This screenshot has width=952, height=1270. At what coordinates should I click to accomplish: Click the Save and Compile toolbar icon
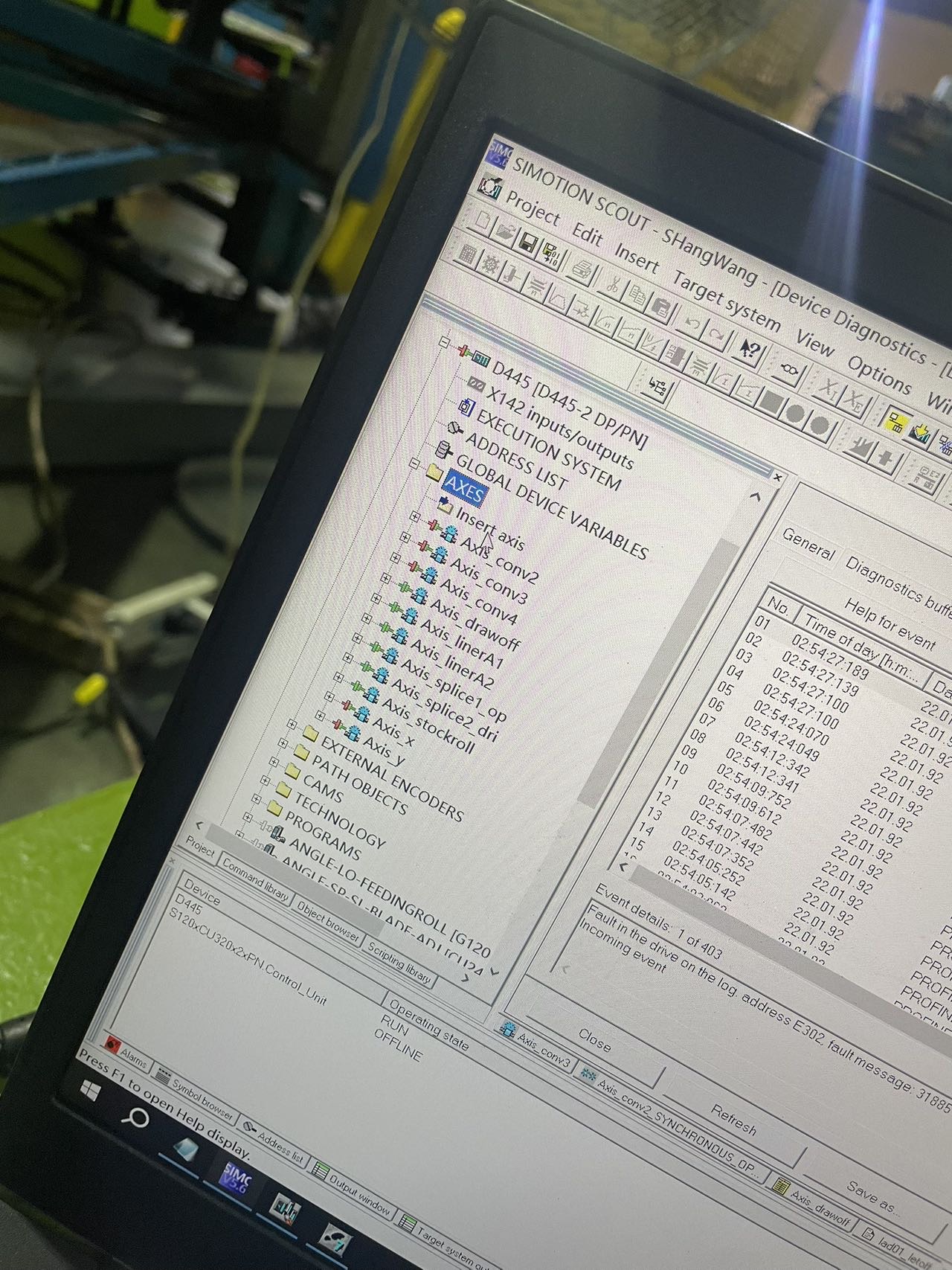coord(552,254)
